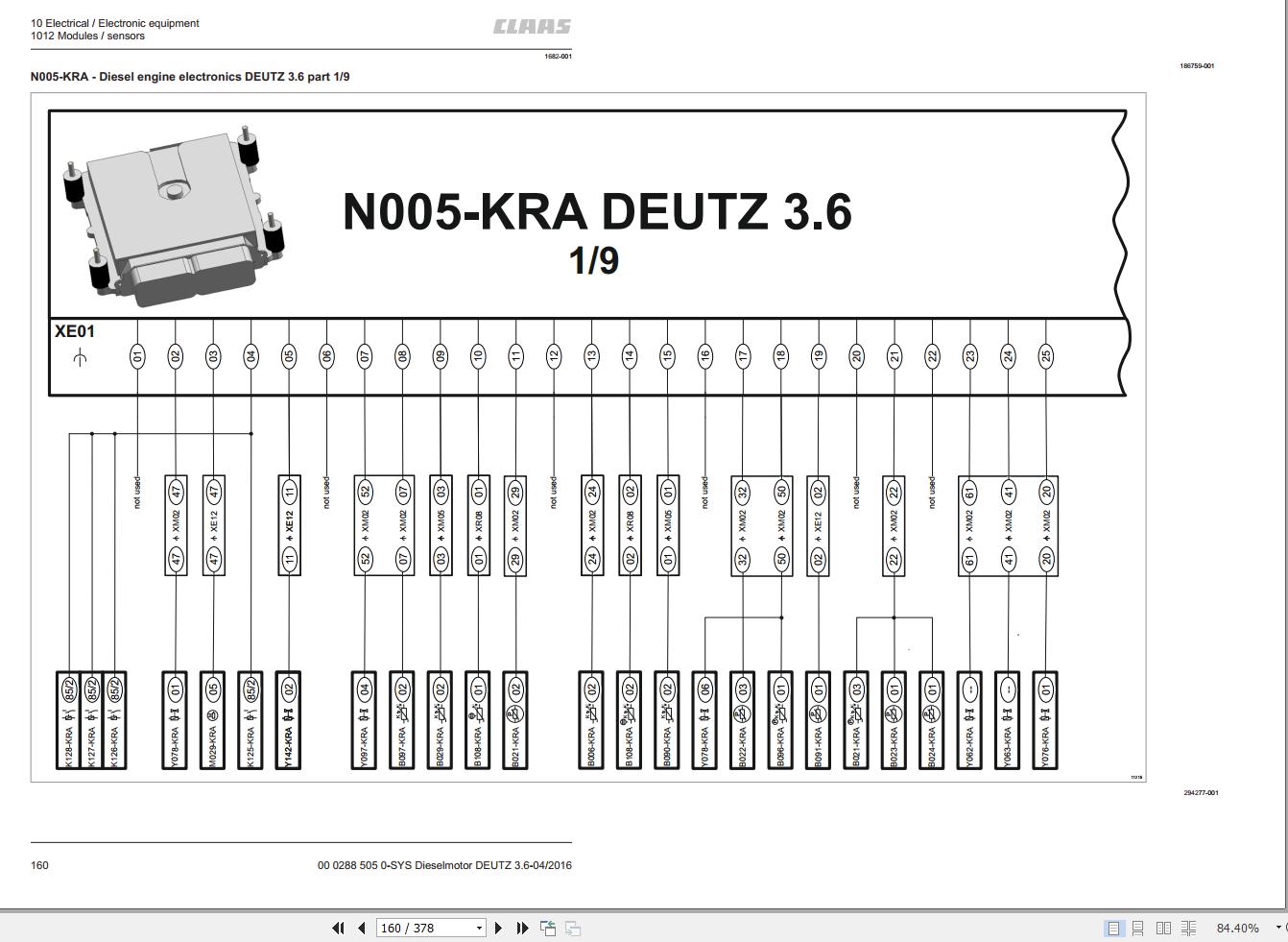Open the zoom level dropdown arrow

(x=1277, y=928)
